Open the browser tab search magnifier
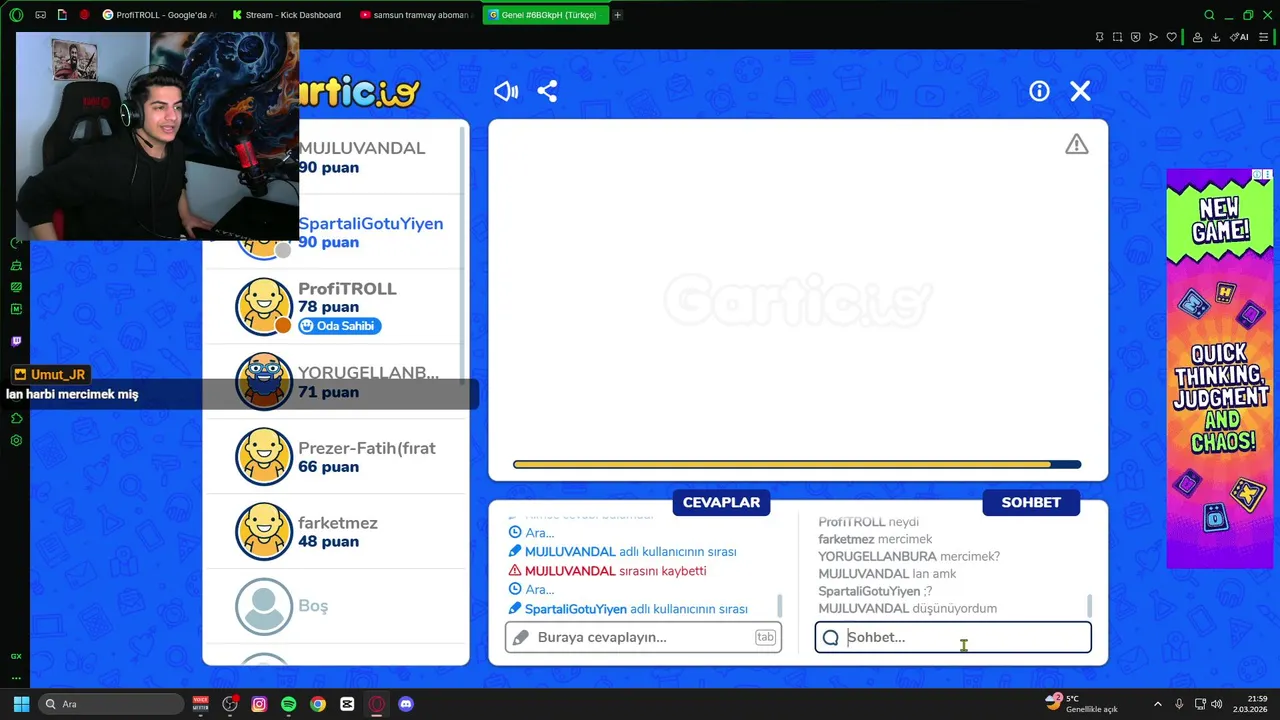The image size is (1280, 720). (x=1209, y=15)
